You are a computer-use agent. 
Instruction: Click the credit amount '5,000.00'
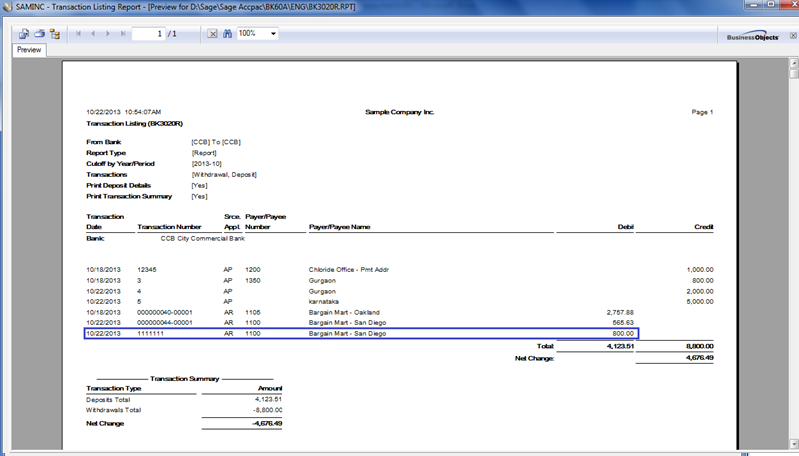pyautogui.click(x=700, y=302)
